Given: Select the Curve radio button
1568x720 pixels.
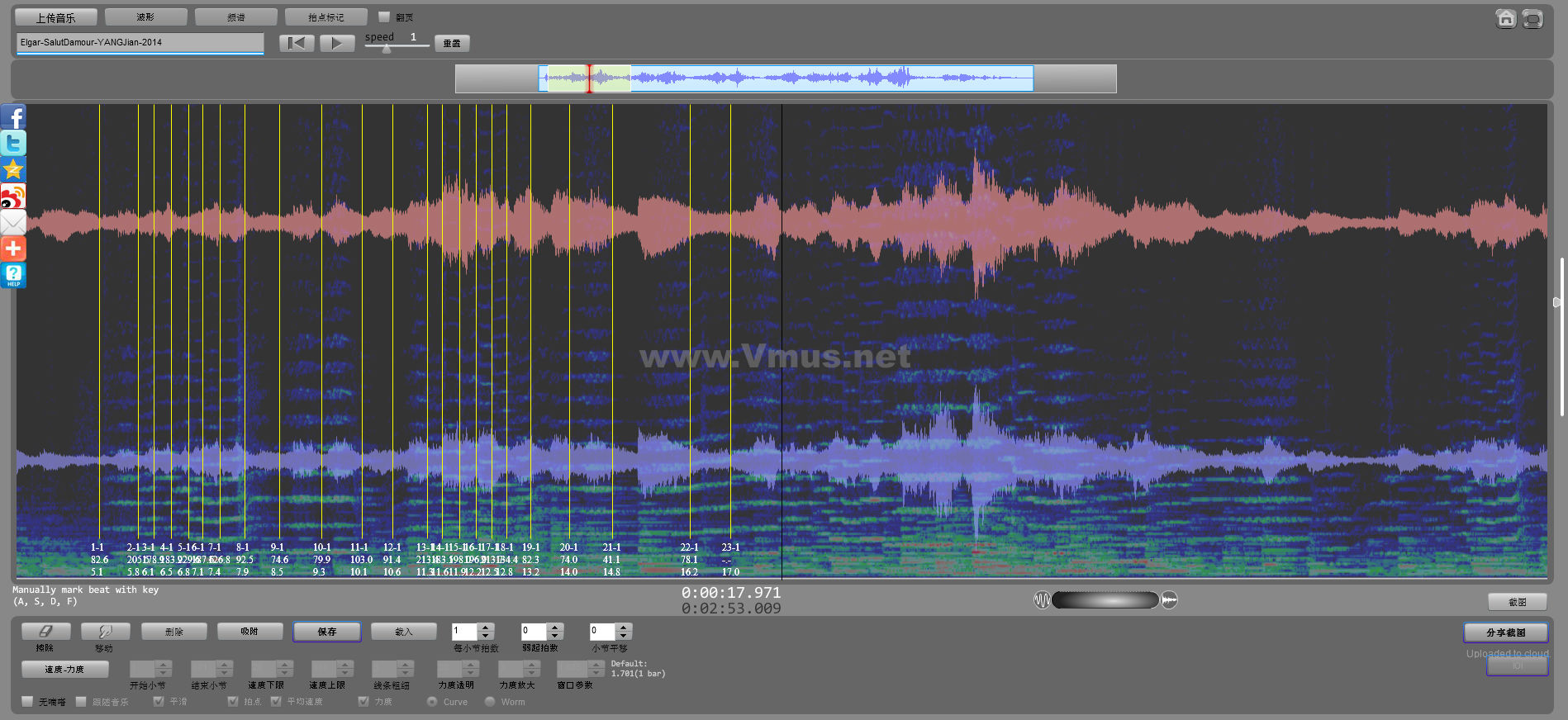Looking at the screenshot, I should (x=432, y=702).
